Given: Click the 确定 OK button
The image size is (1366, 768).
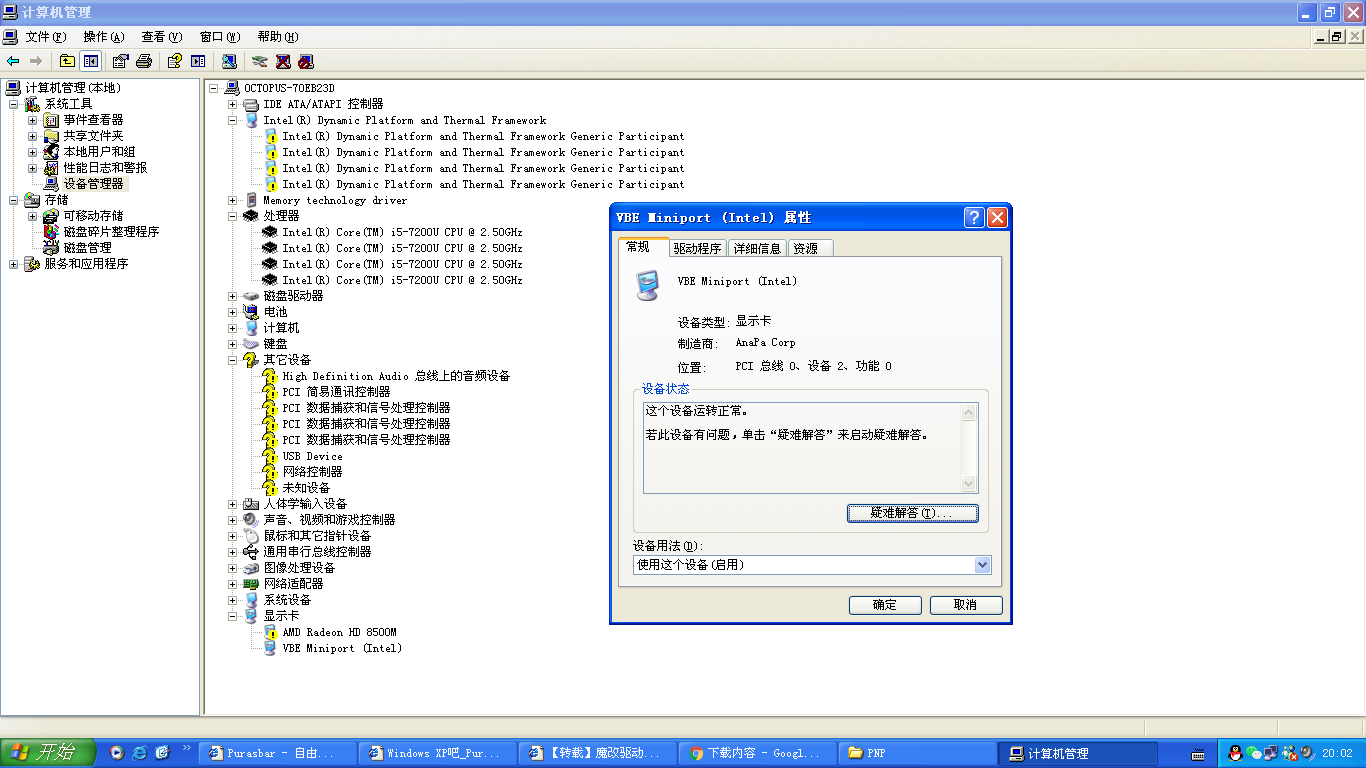Looking at the screenshot, I should click(885, 605).
